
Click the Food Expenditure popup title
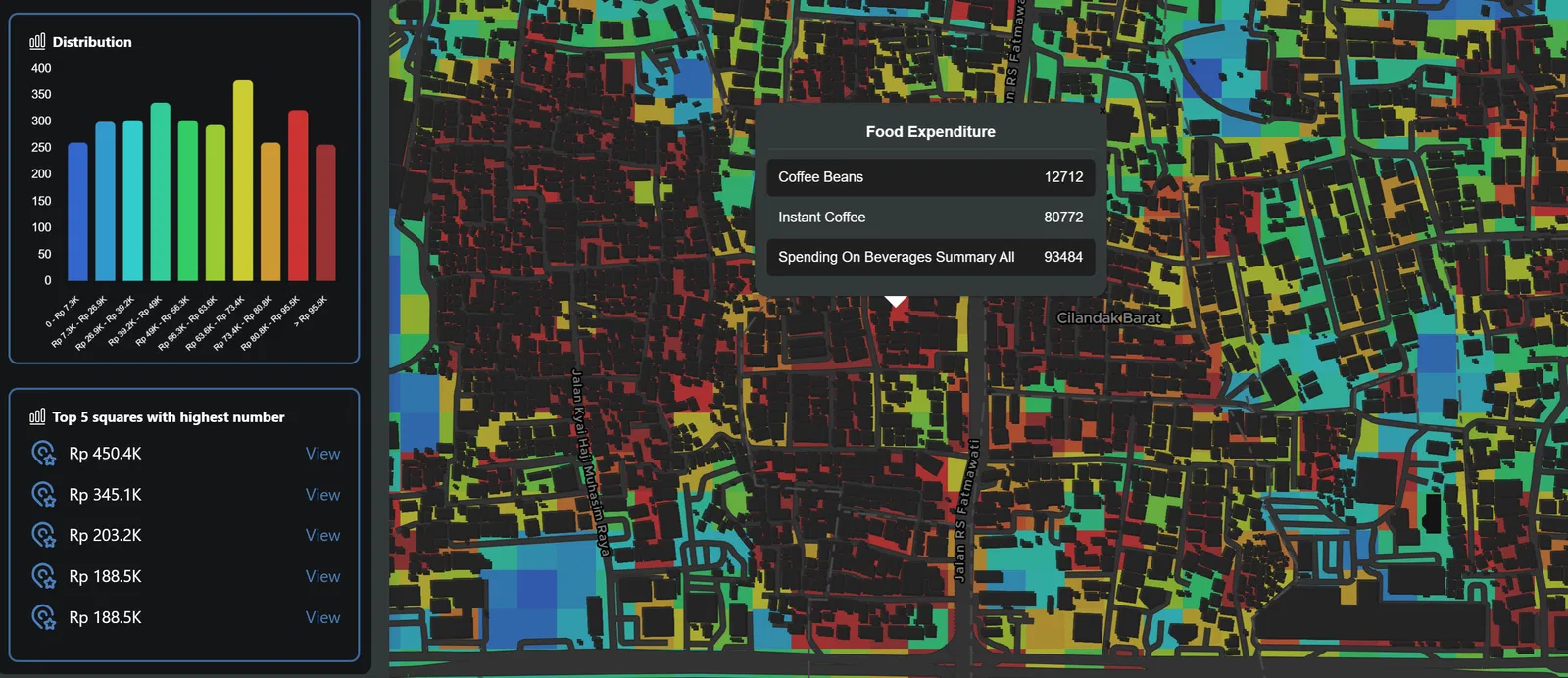[931, 131]
